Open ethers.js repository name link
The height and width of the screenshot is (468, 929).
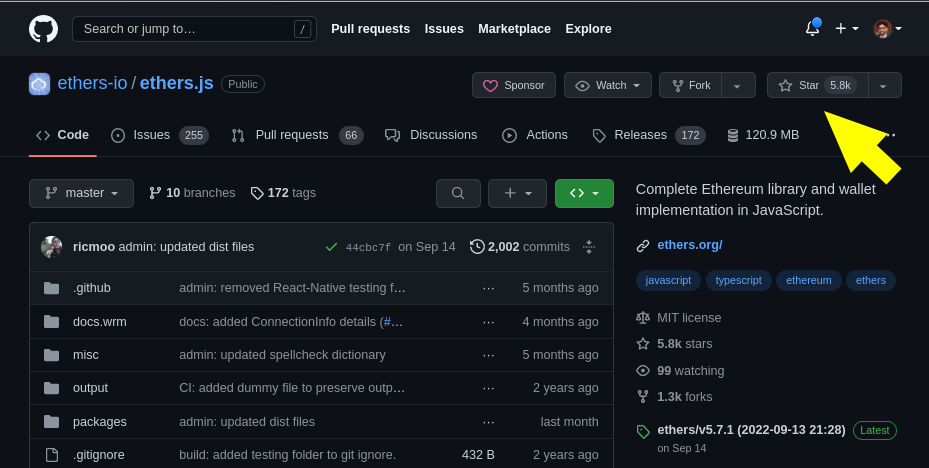(177, 84)
